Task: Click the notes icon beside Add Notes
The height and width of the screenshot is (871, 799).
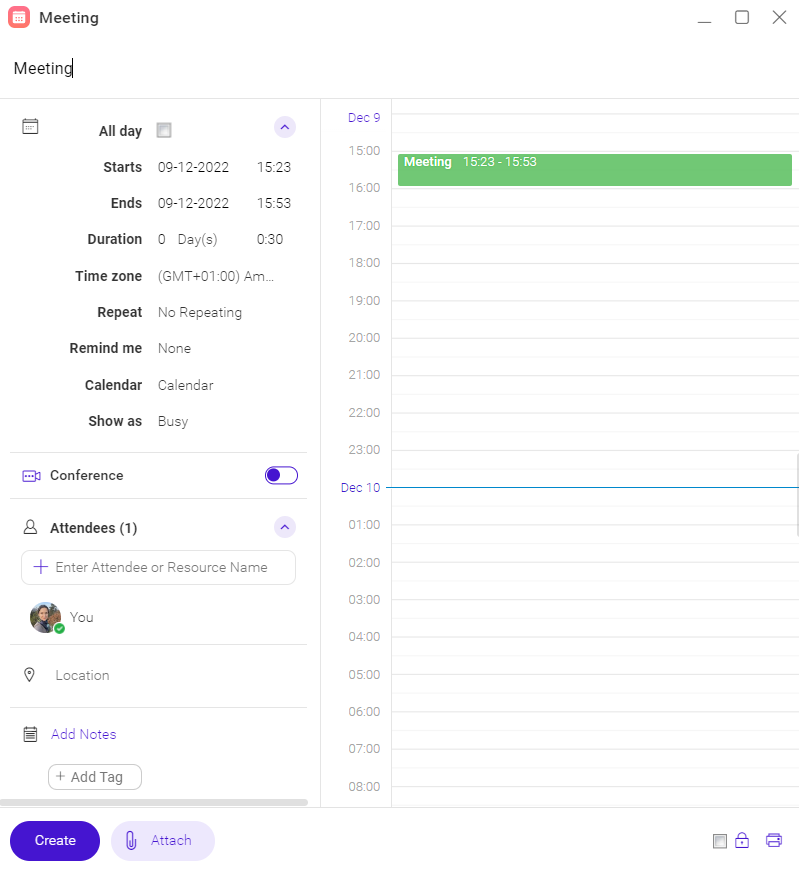Action: coord(30,734)
